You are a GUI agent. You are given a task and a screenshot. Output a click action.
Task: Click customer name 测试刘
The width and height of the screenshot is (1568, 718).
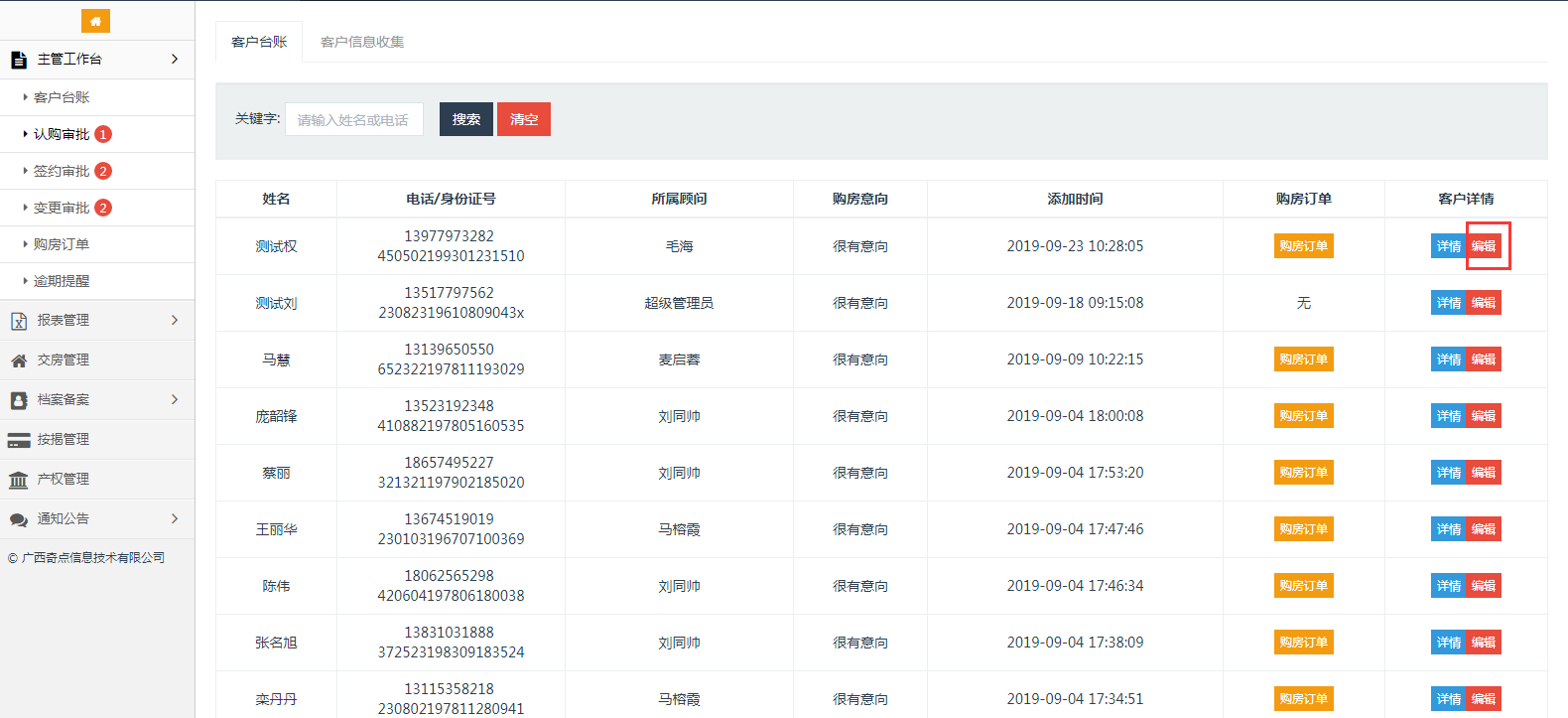pyautogui.click(x=276, y=303)
